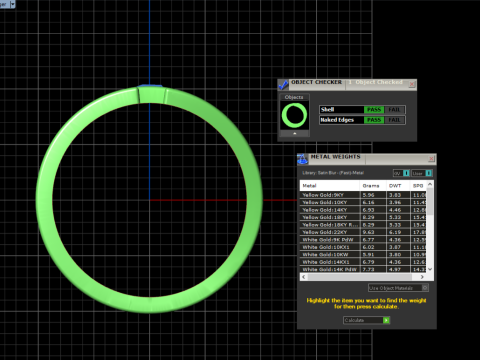Image resolution: width=480 pixels, height=360 pixels.
Task: Click the SPG column header
Action: [x=418, y=186]
